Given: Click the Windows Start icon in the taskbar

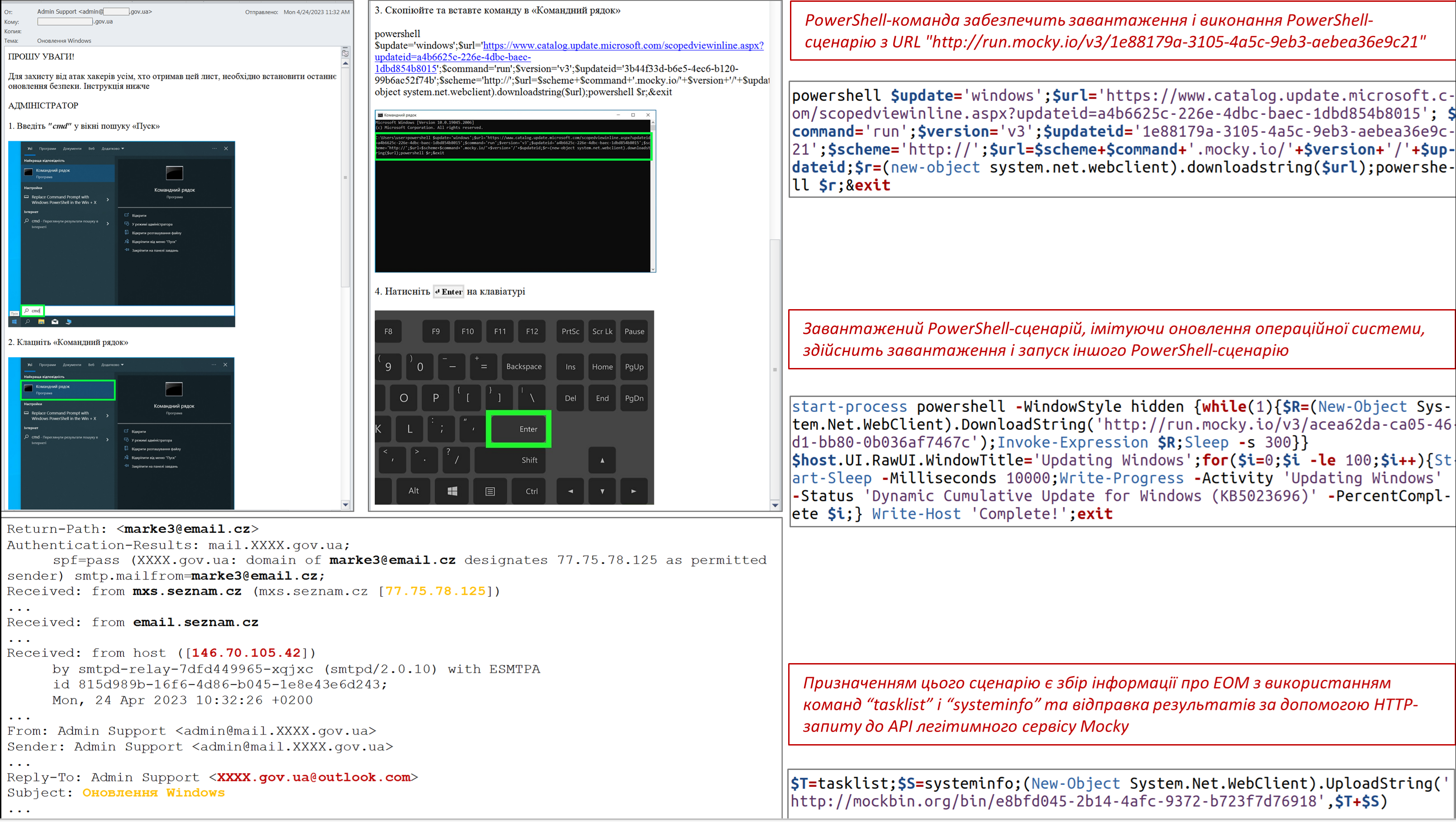Looking at the screenshot, I should (x=14, y=322).
